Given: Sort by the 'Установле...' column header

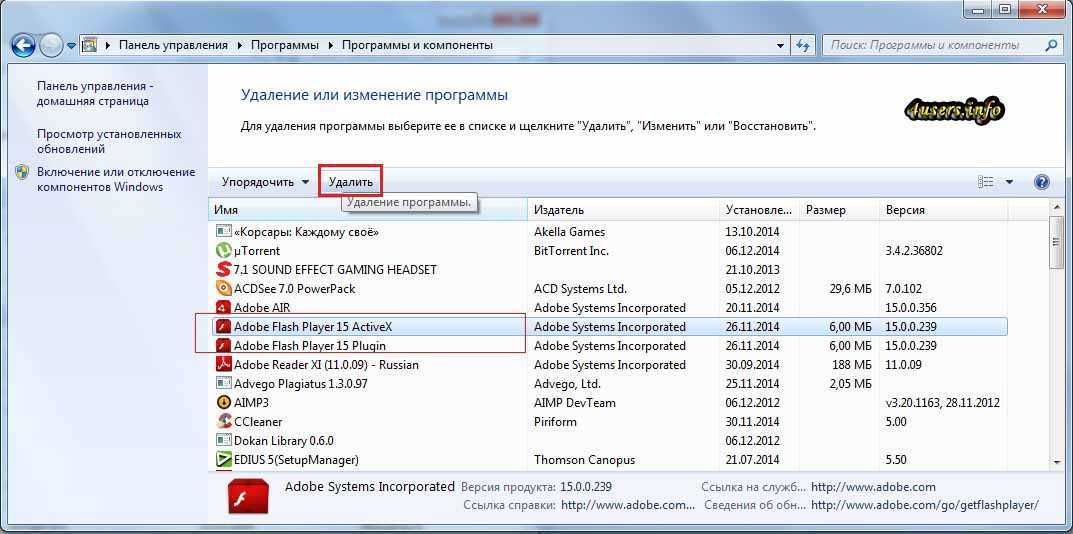Looking at the screenshot, I should click(759, 210).
